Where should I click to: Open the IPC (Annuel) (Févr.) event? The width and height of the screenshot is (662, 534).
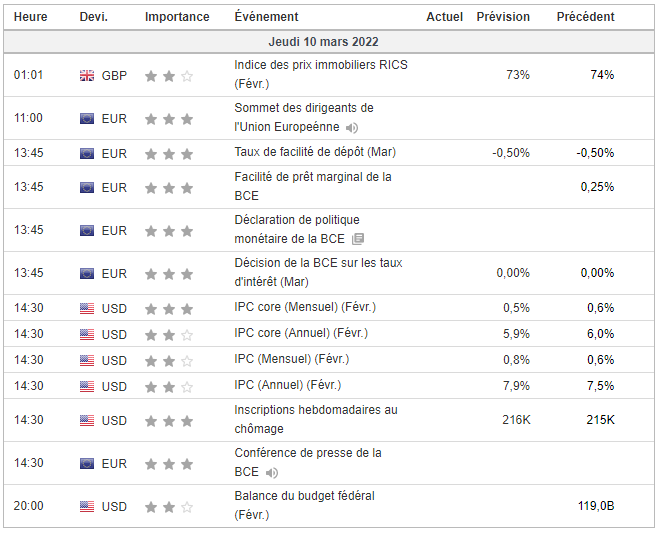click(x=287, y=385)
